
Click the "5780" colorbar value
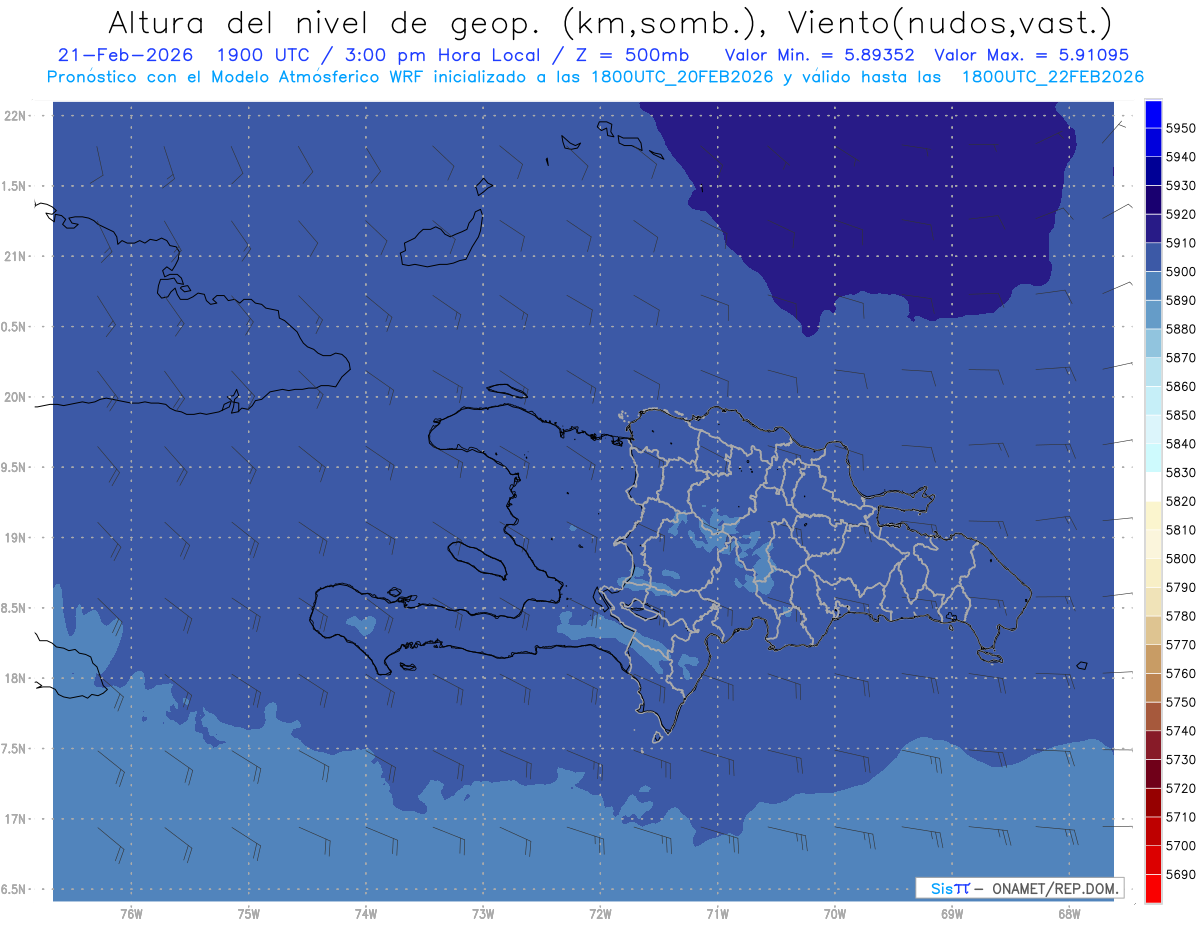[1181, 617]
